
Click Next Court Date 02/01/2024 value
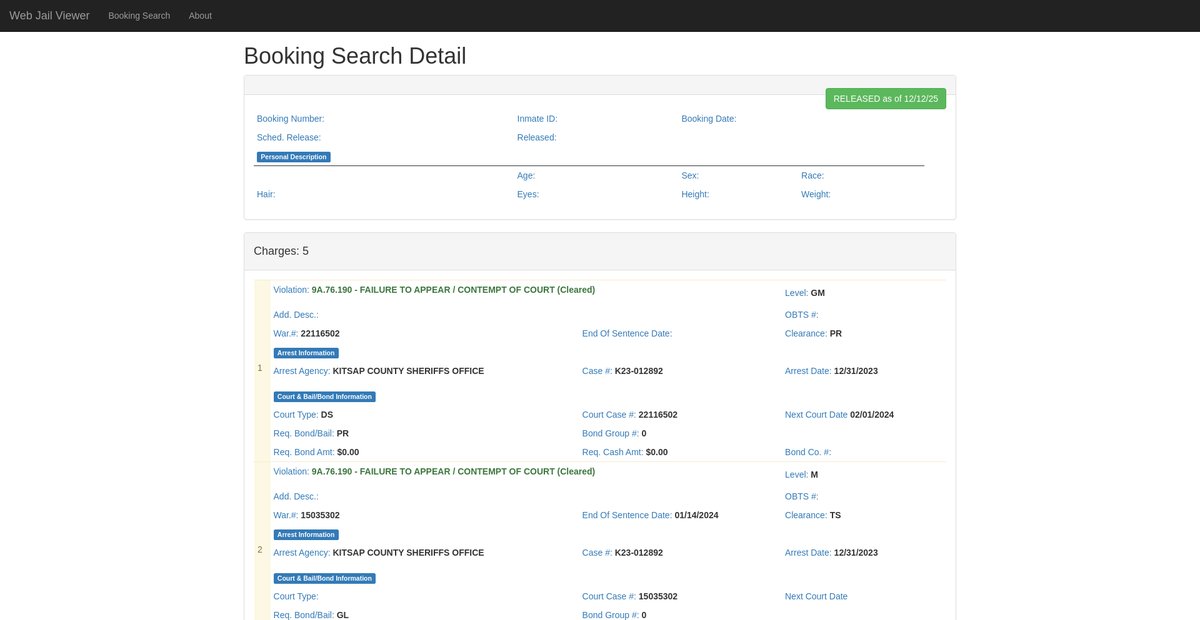coord(871,415)
